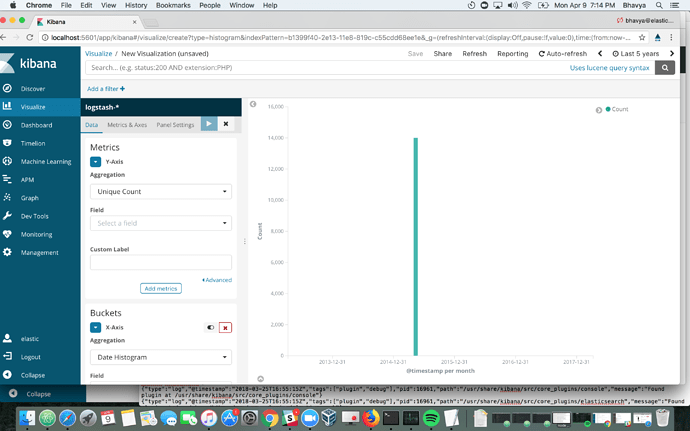Open the View menu

point(108,5)
